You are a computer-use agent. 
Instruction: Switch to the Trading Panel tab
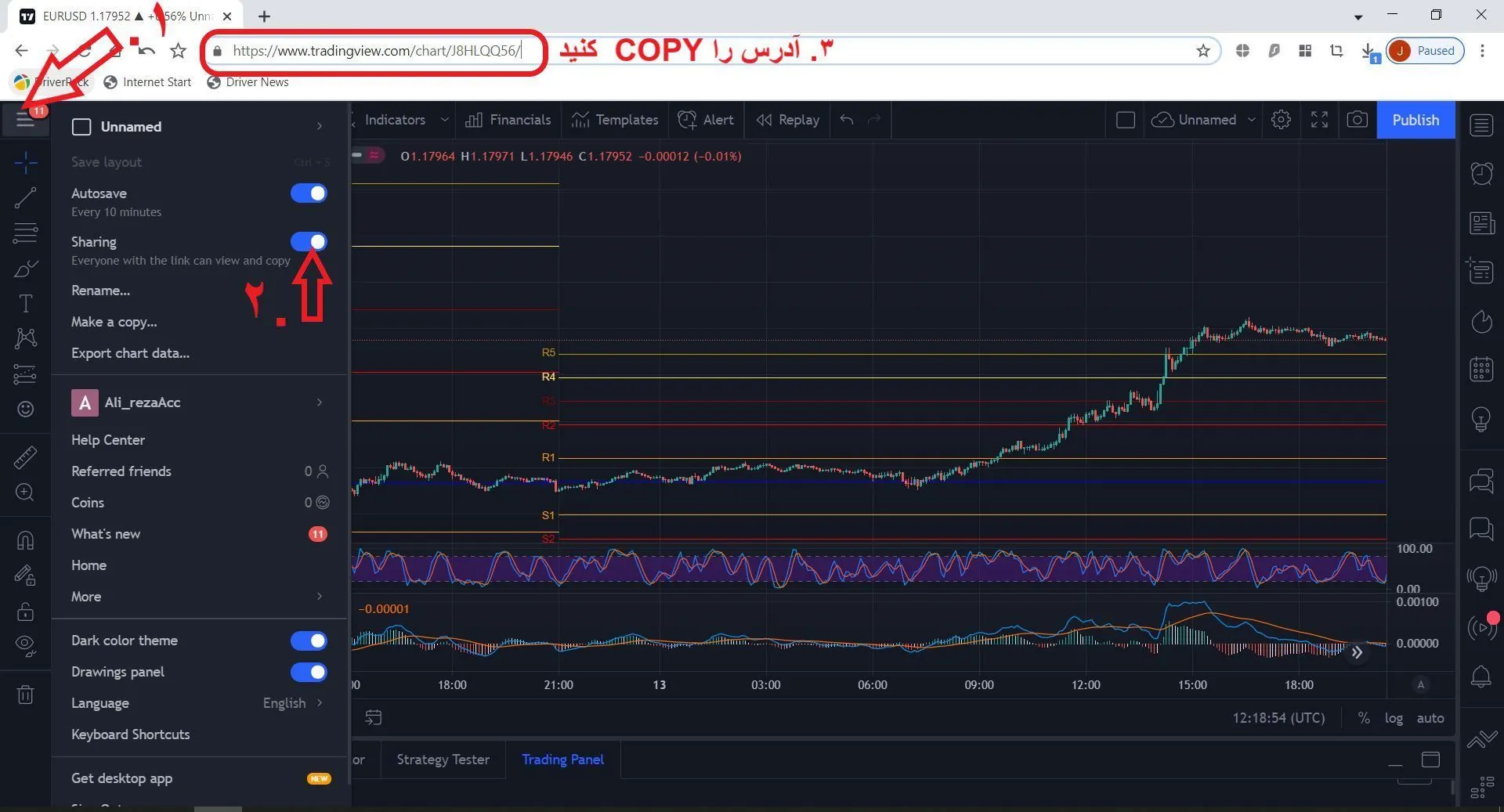[x=563, y=760]
